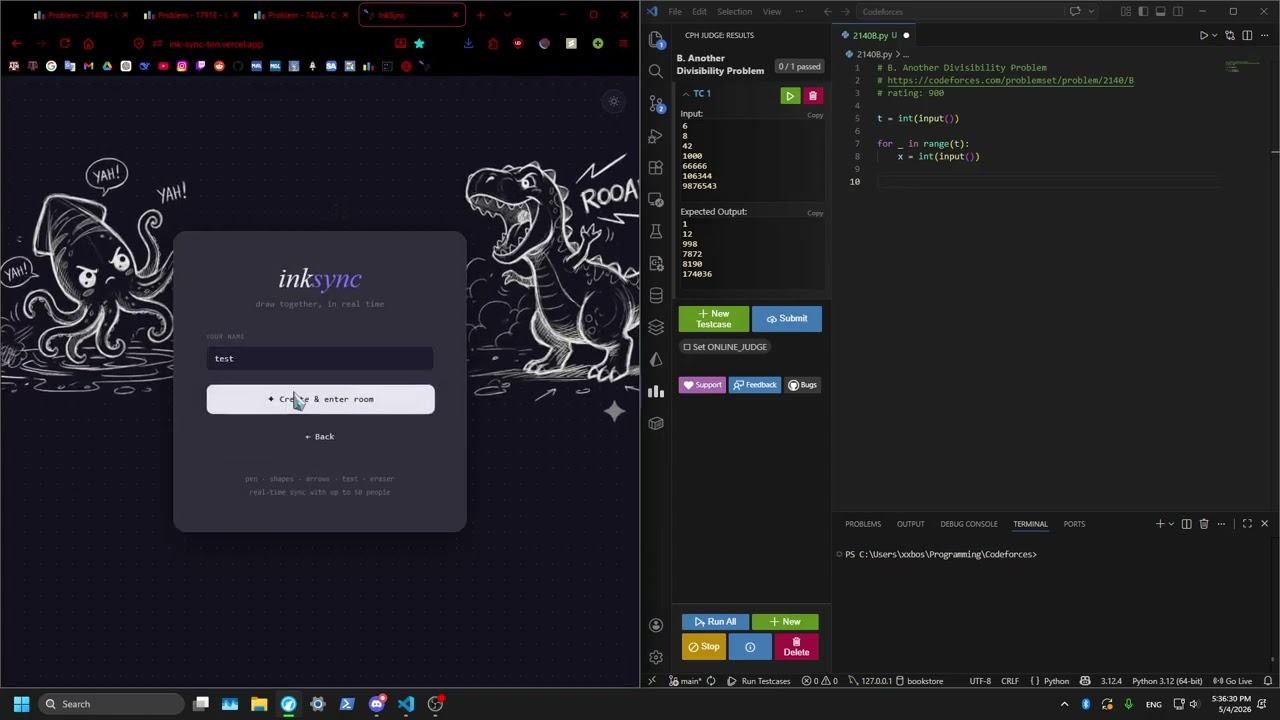Viewport: 1280px width, 720px height.
Task: Open the Accounts icon in VS Code
Action: click(656, 625)
